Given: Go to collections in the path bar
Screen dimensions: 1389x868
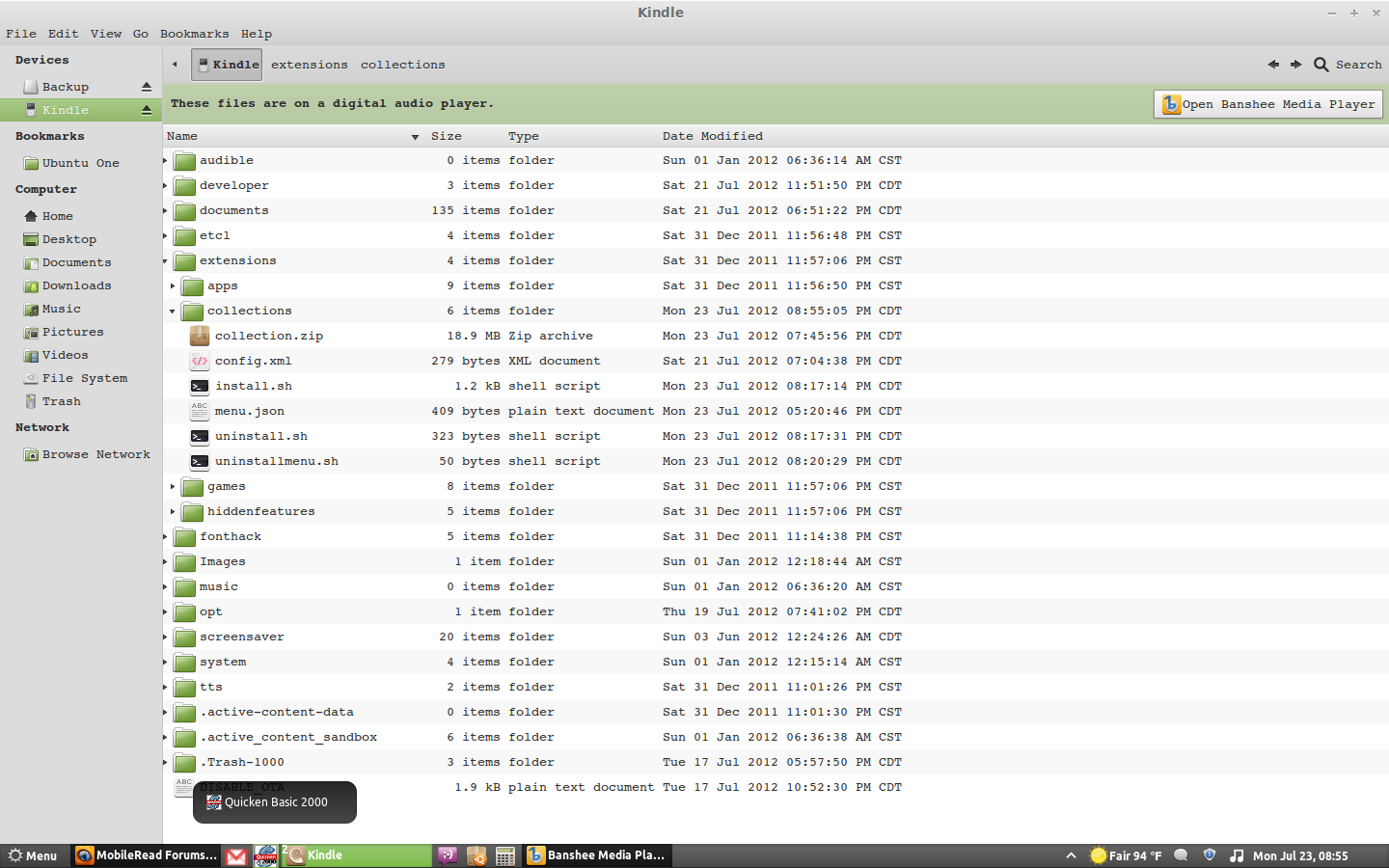Looking at the screenshot, I should (x=403, y=65).
